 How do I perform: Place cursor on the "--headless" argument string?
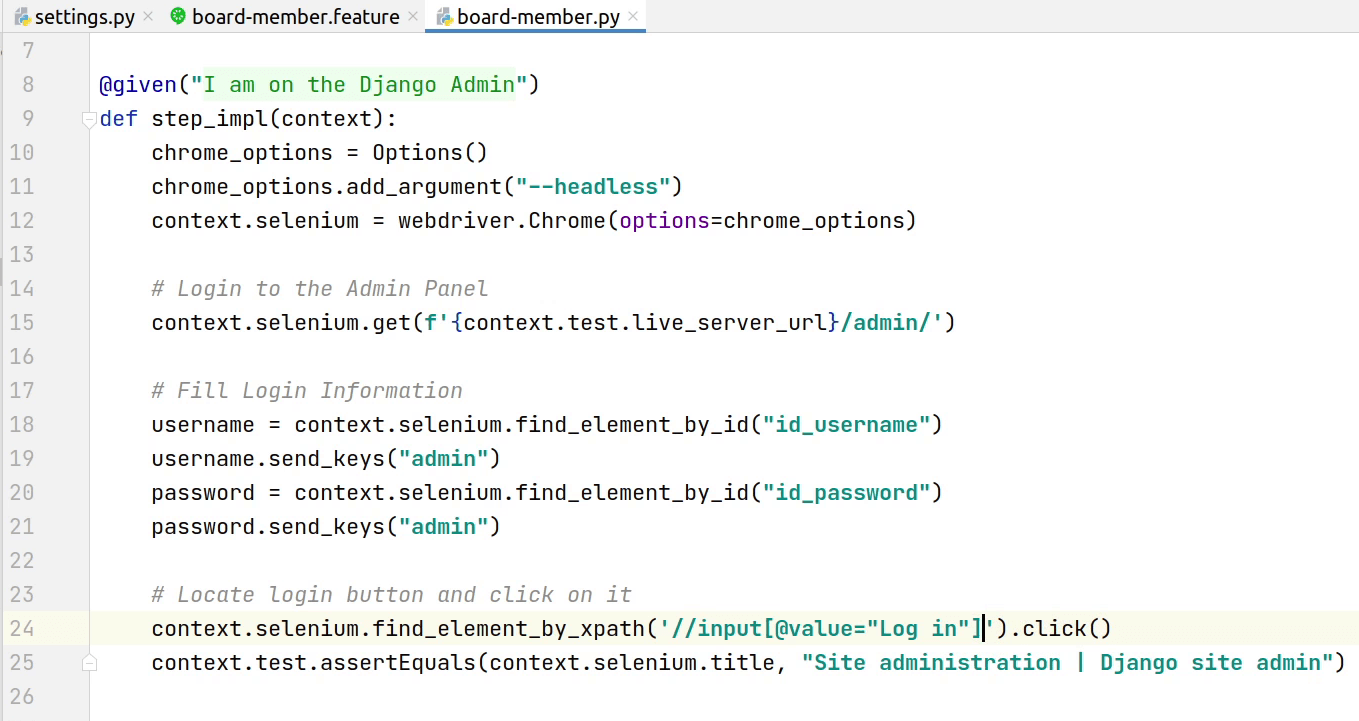593,187
